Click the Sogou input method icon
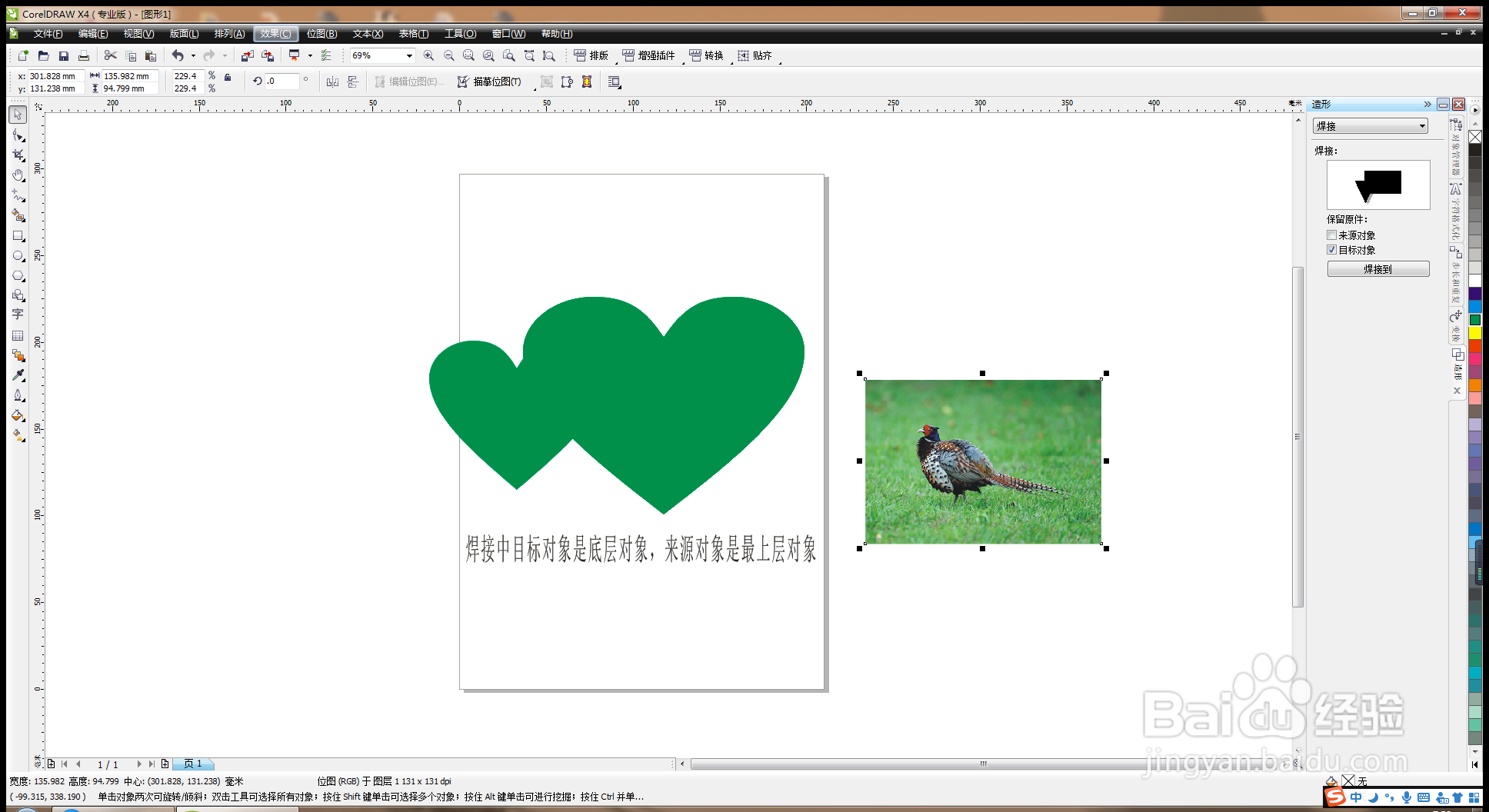 click(x=1335, y=797)
